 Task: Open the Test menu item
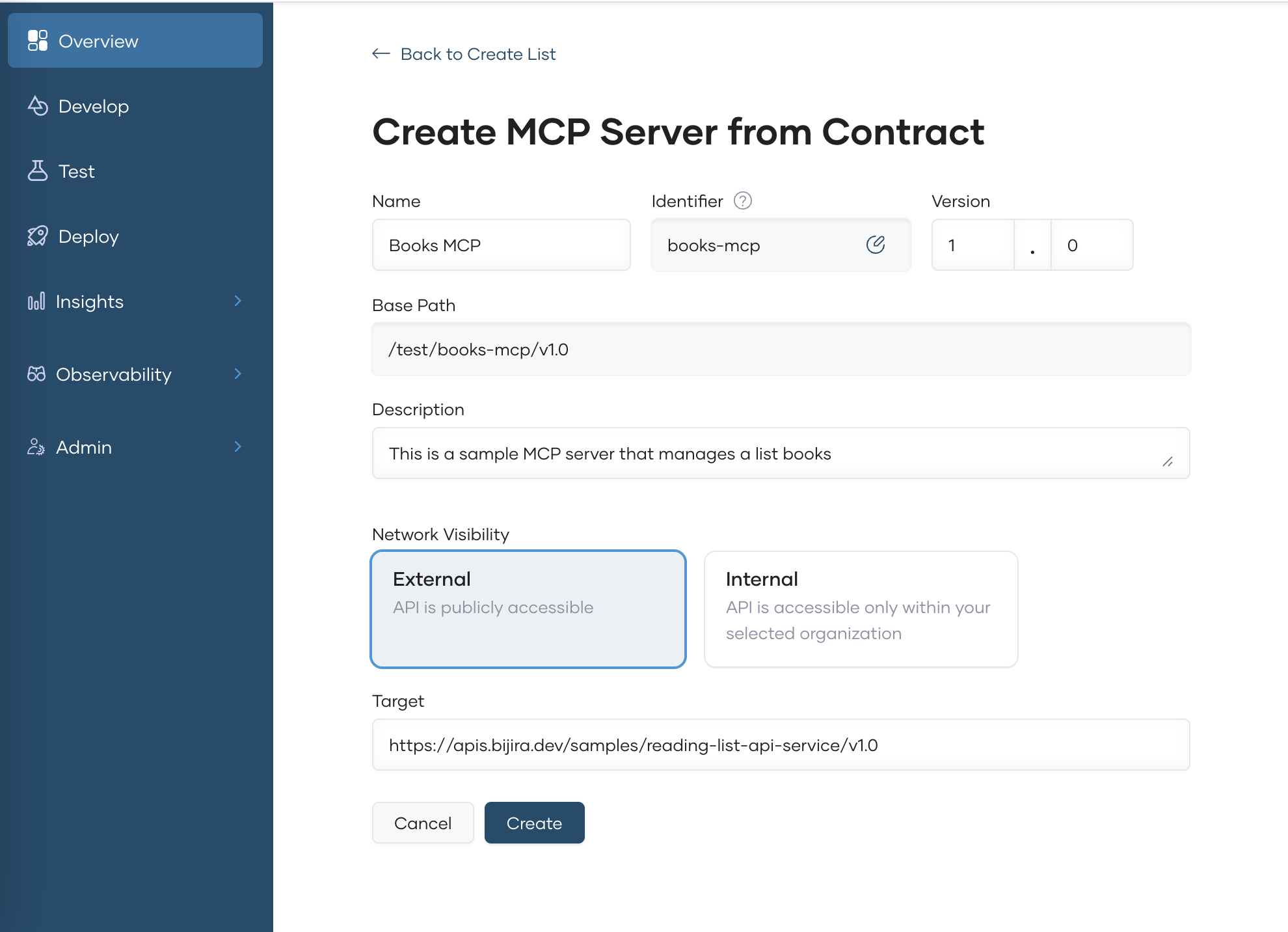tap(77, 171)
